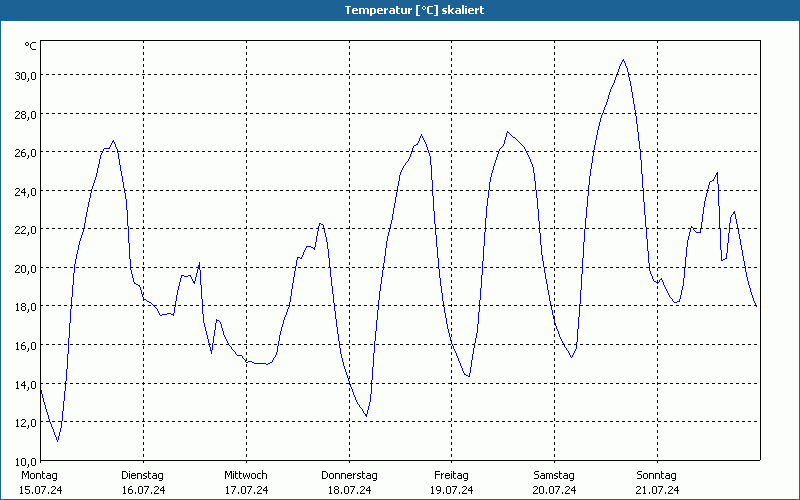Click the Sonntag day label
Viewport: 800px width, 500px height.
656,476
